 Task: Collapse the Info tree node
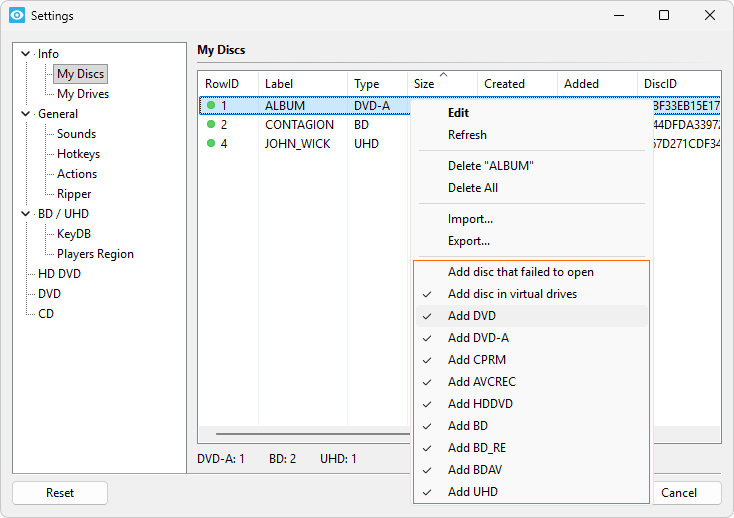coord(26,54)
